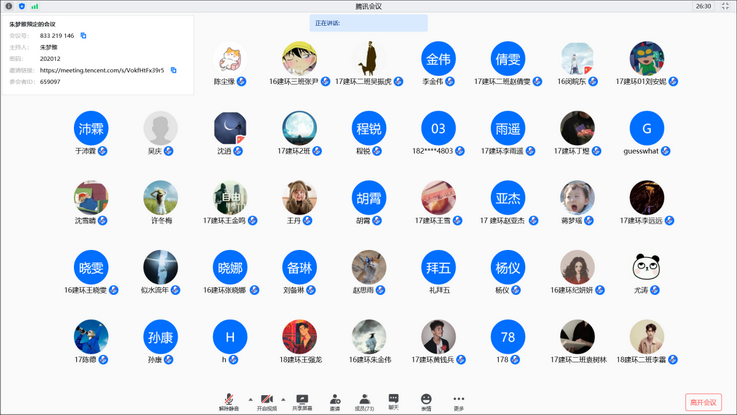737x415 pixels.
Task: Start screen sharing
Action: (301, 402)
